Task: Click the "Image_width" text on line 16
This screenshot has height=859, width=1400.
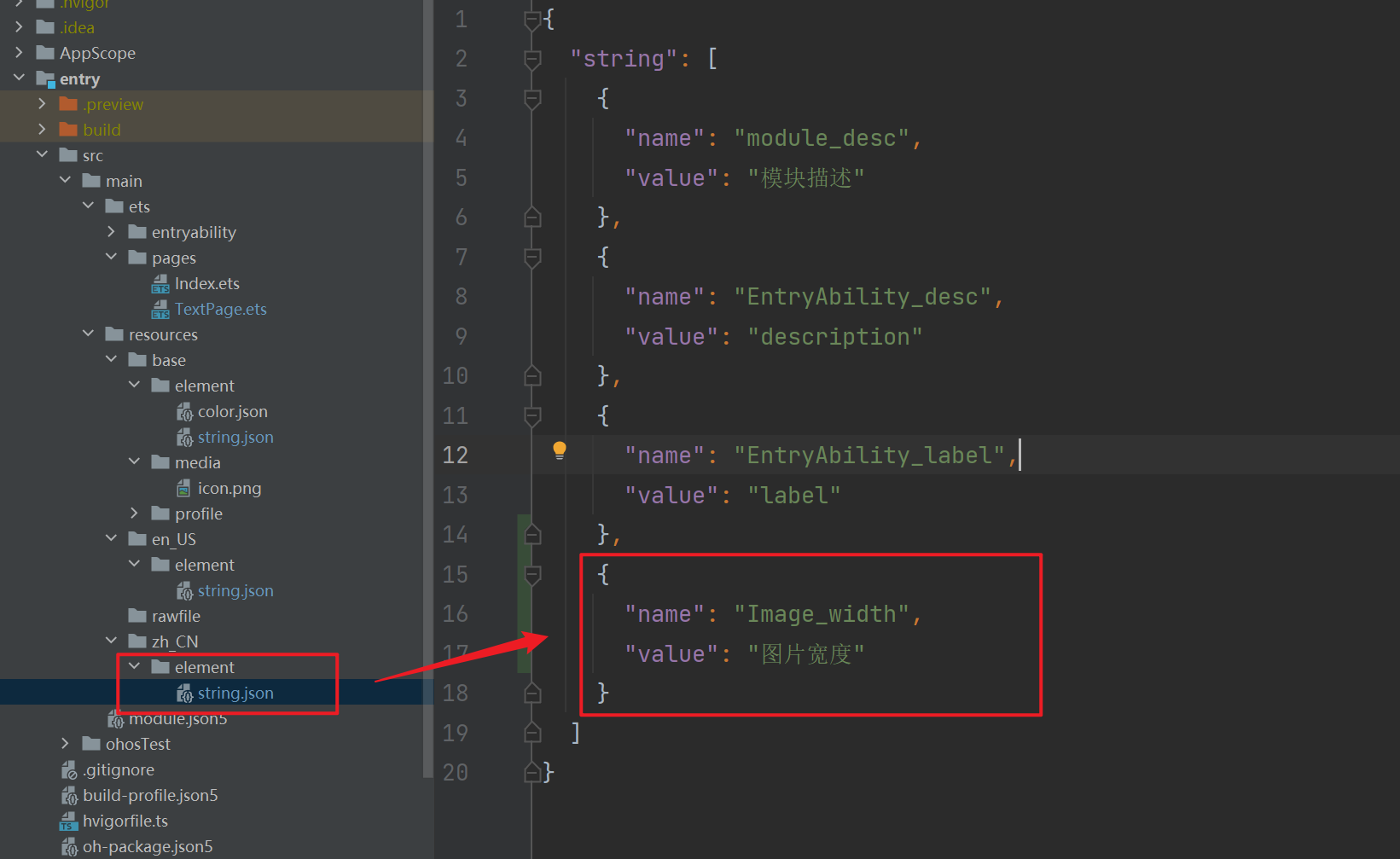Action: tap(822, 614)
